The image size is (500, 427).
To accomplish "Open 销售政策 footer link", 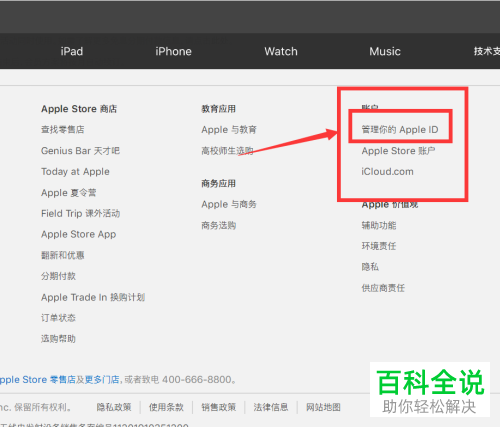I will [x=219, y=407].
